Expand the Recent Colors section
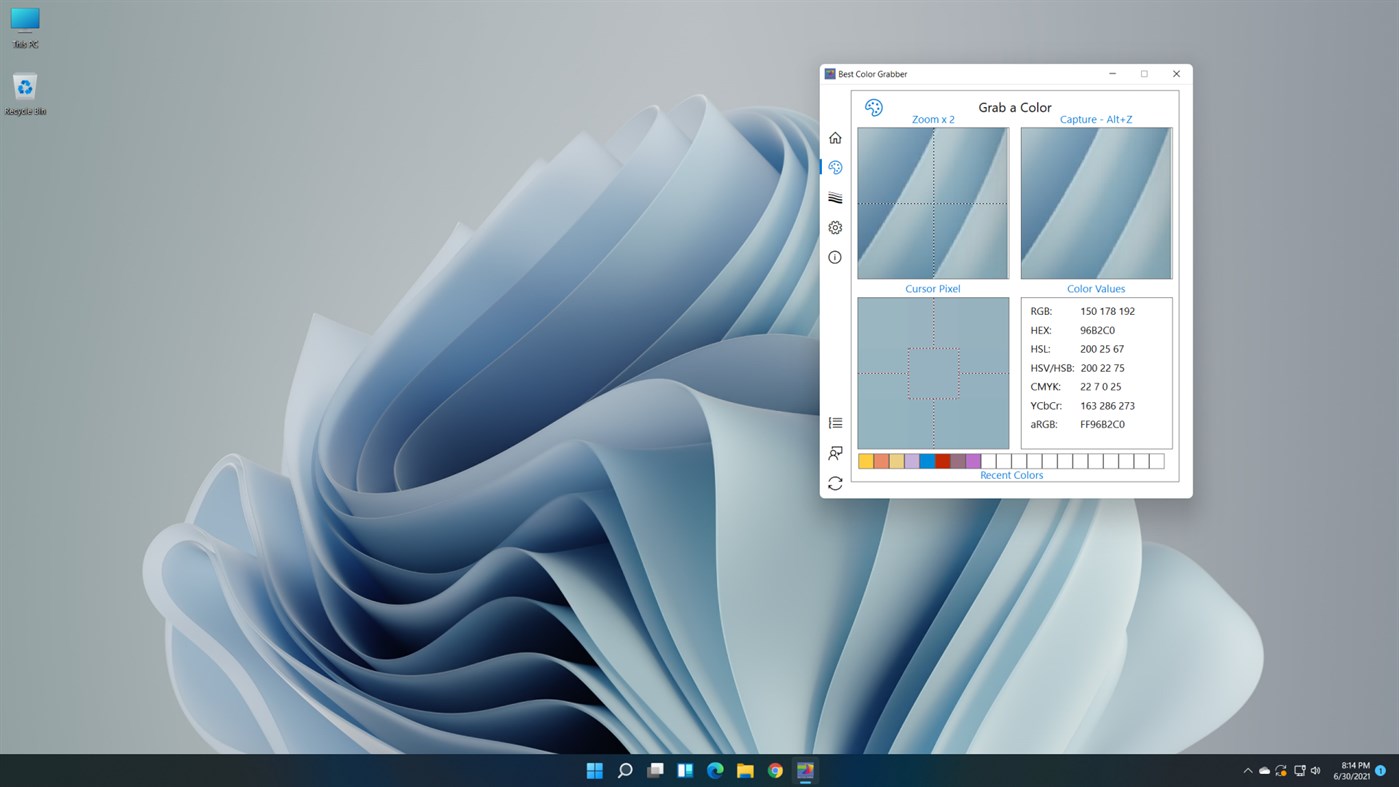This screenshot has width=1399, height=787. (1011, 475)
